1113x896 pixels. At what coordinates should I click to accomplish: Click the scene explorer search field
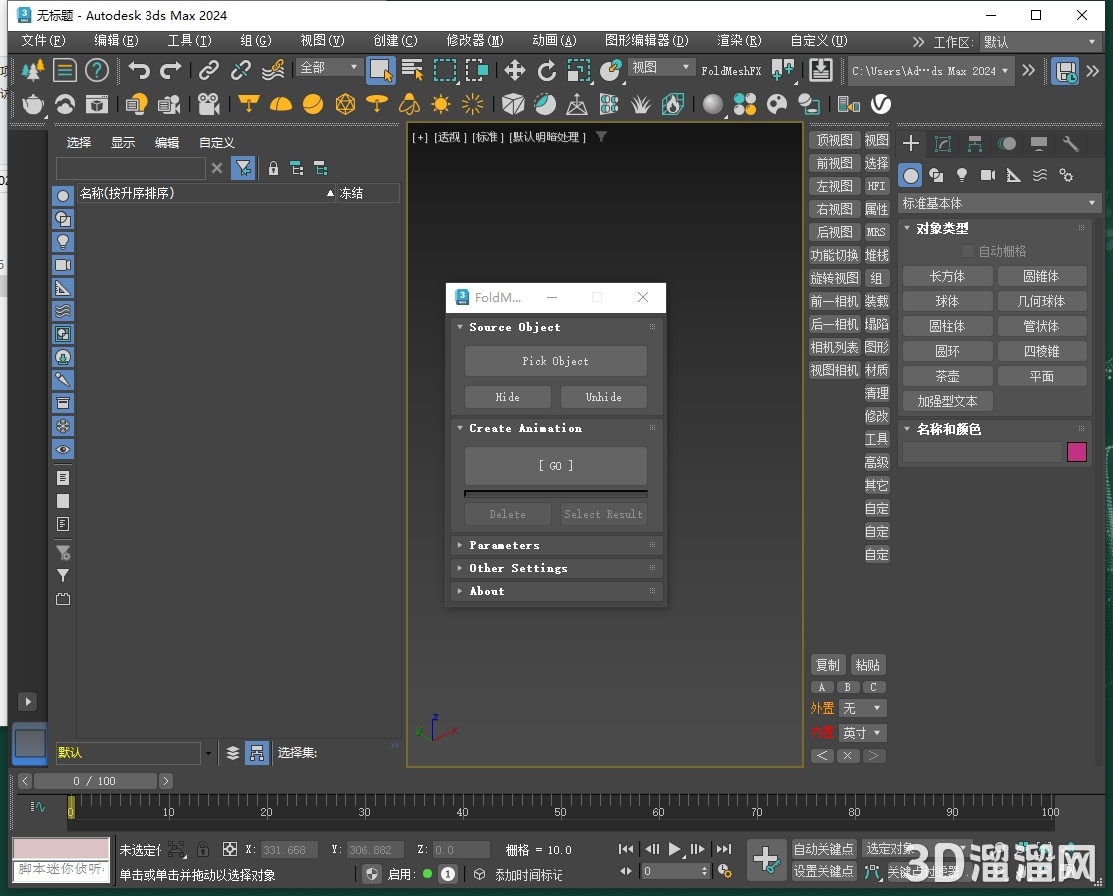click(x=131, y=168)
